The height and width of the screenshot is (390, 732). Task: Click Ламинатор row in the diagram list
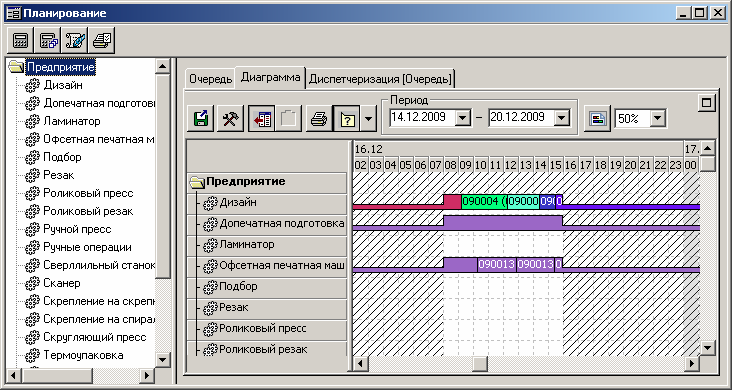[x=267, y=245]
